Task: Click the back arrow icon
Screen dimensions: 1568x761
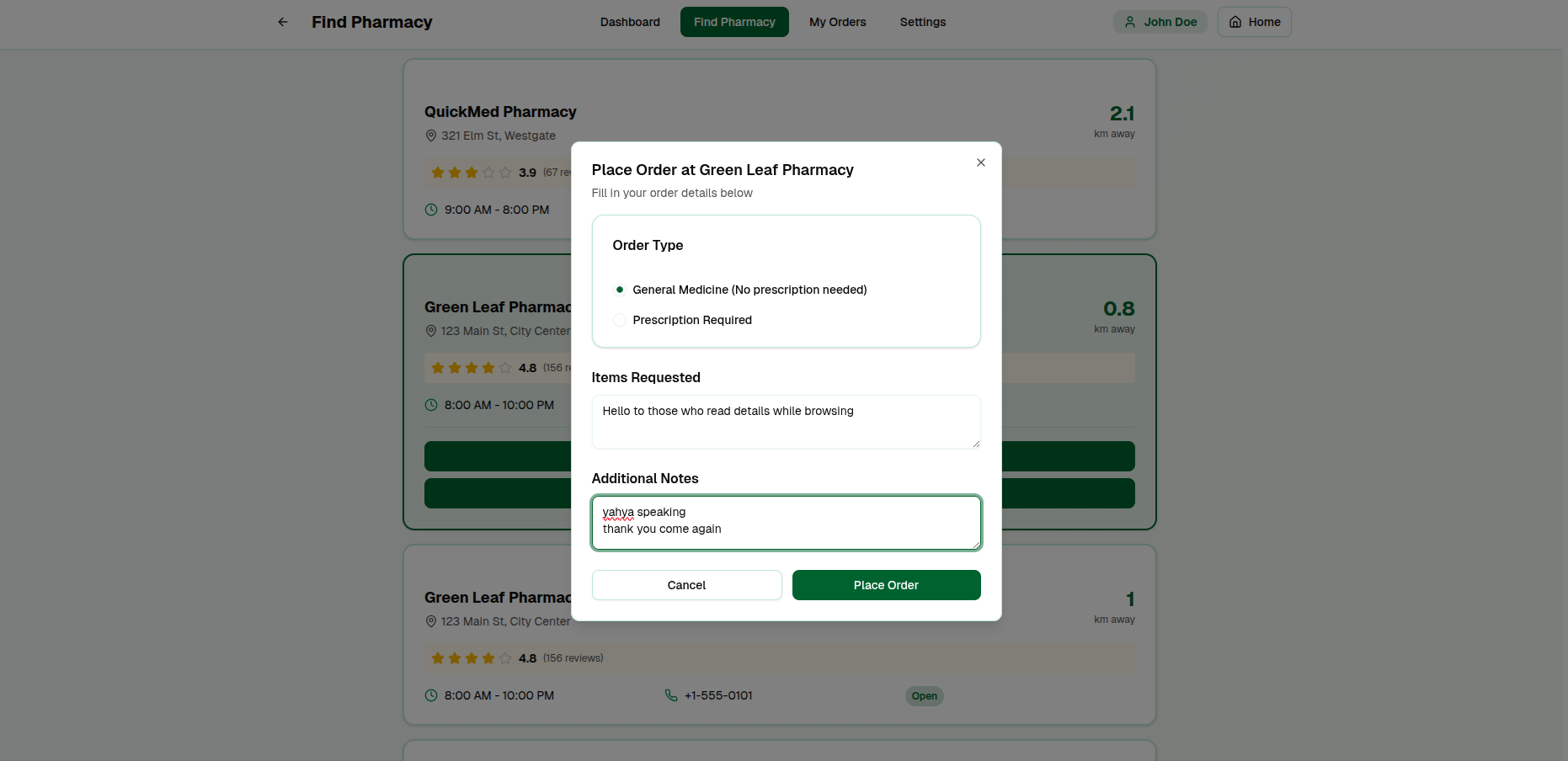Action: (282, 22)
